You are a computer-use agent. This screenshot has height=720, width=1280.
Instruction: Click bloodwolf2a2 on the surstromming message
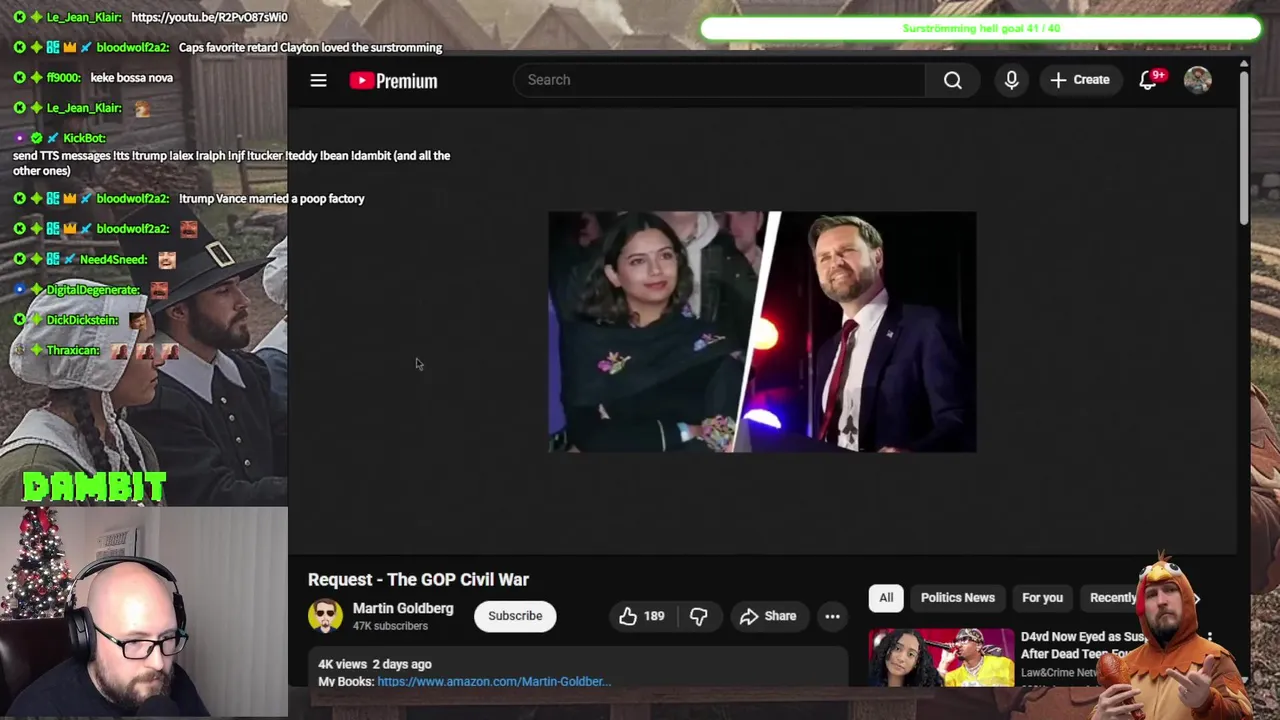tap(132, 48)
